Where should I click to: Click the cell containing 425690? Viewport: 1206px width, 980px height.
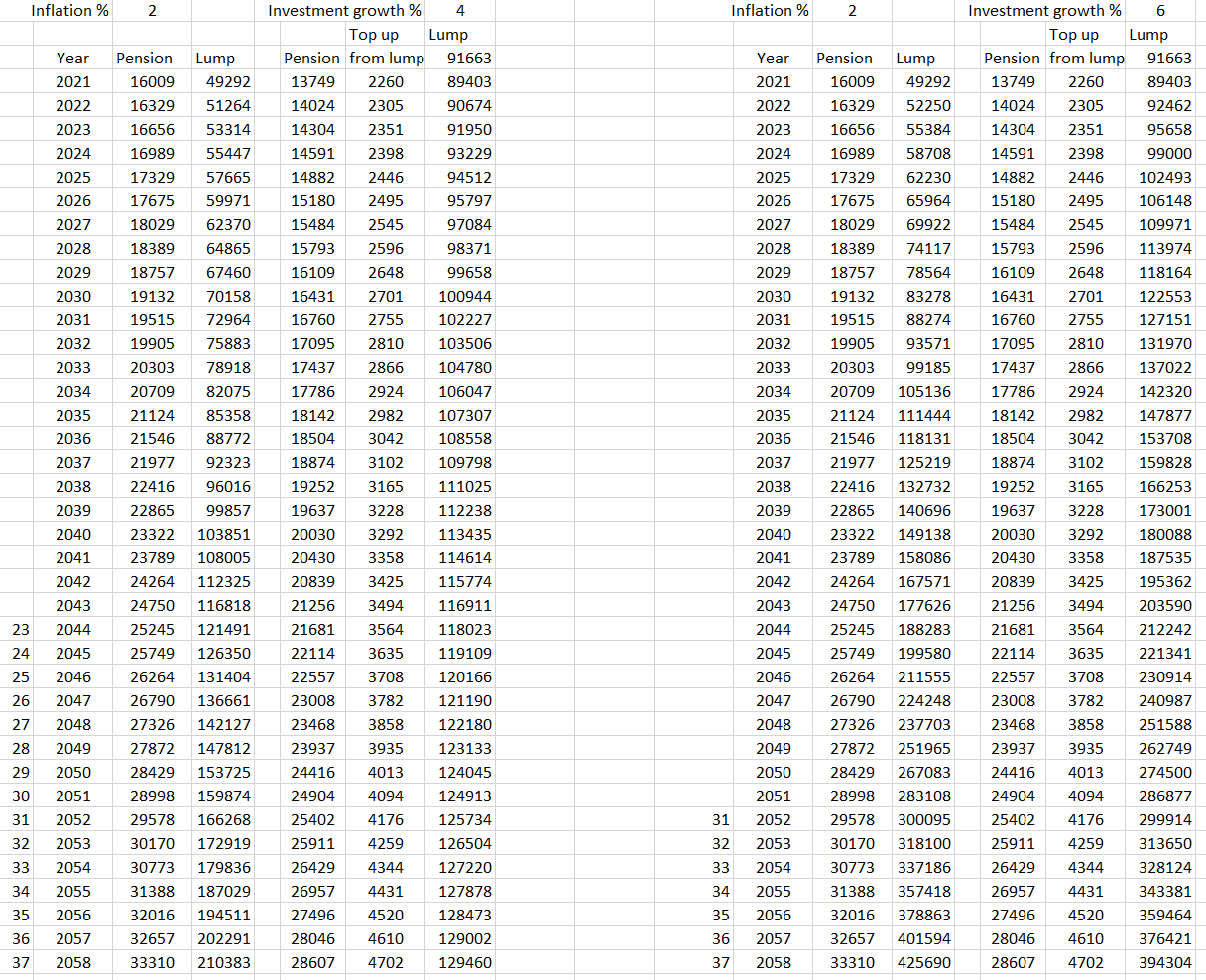coord(924,963)
